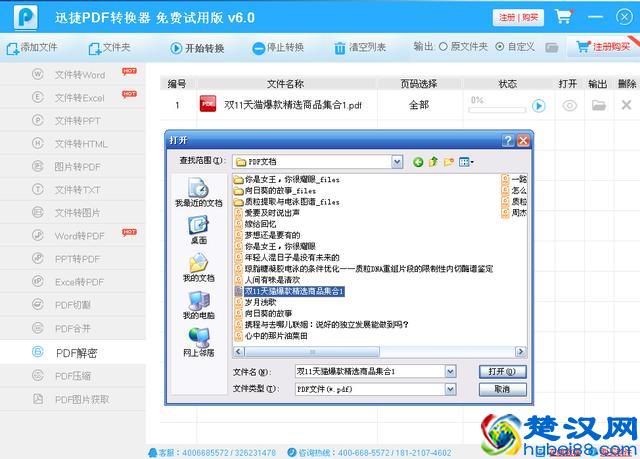Click scrollbar right arrow in file list
Screen dimensions: 640x459
(520, 352)
